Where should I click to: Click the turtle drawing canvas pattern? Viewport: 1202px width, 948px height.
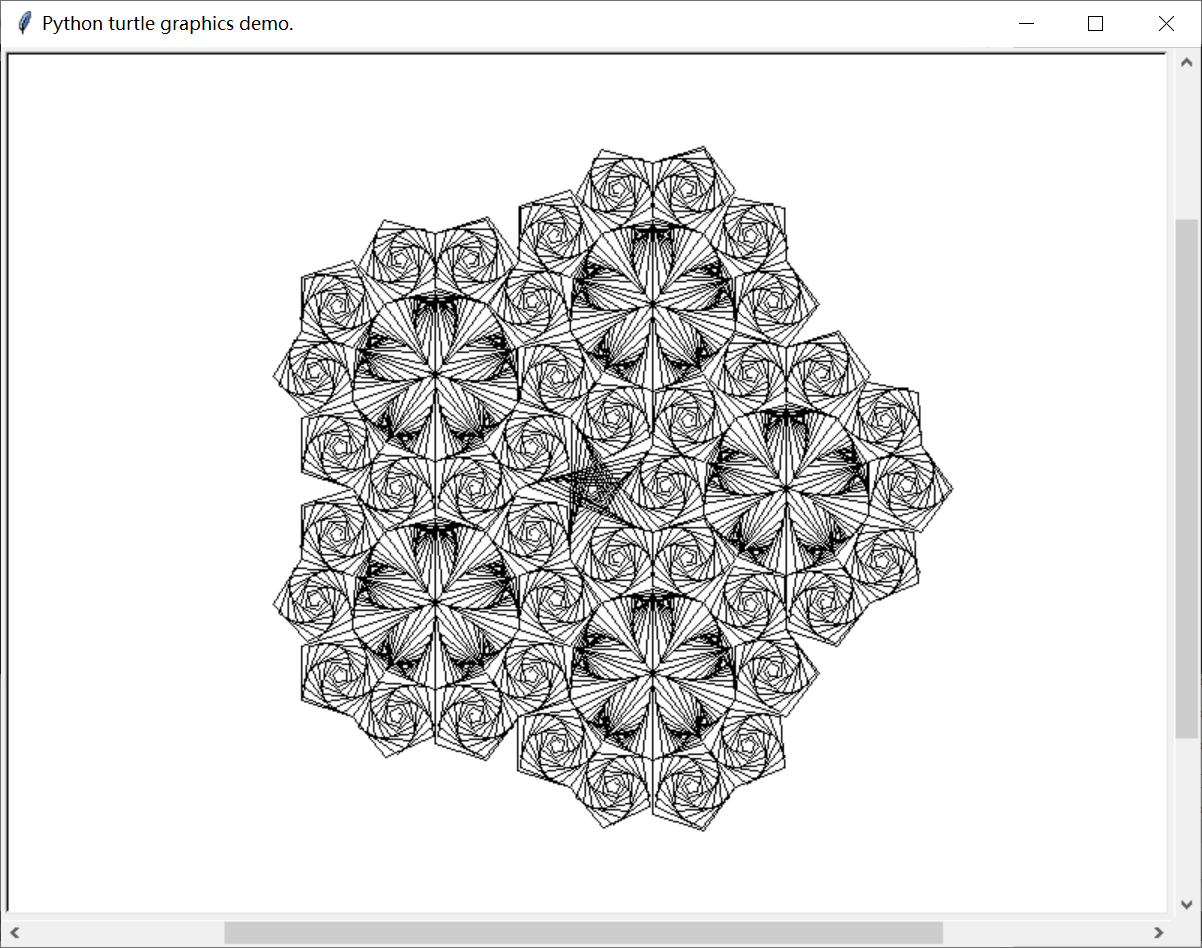613,488
